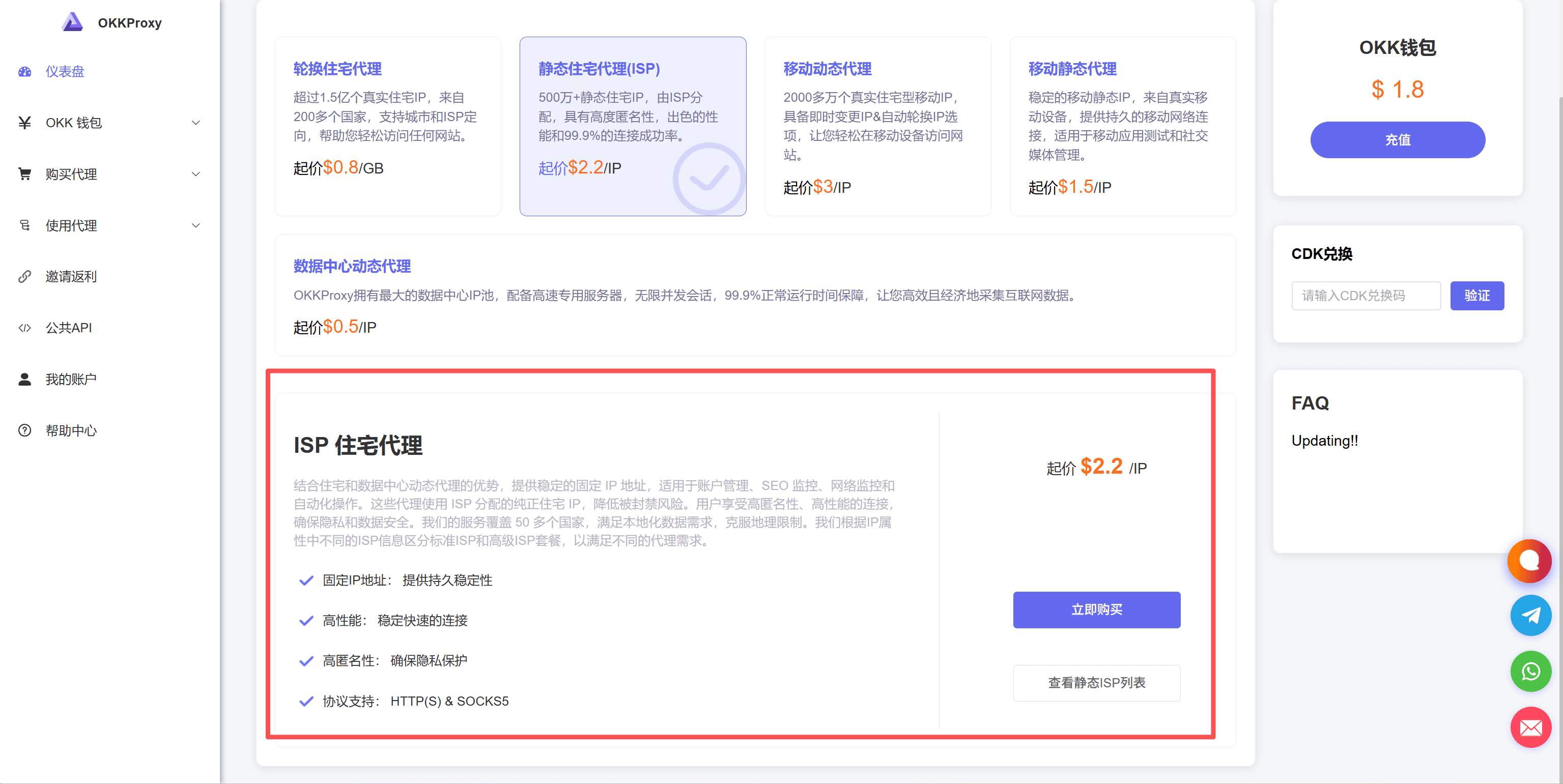Go to 邀请返利 in the sidebar

point(109,276)
